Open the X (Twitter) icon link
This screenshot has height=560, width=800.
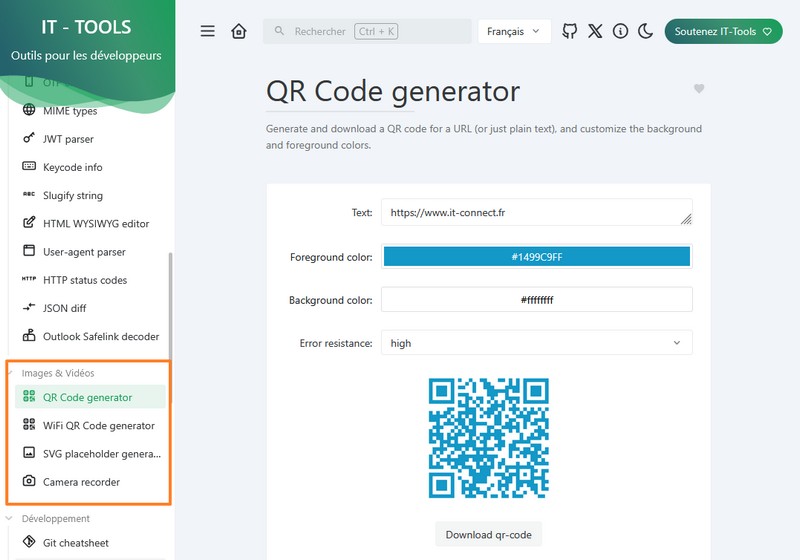(595, 31)
